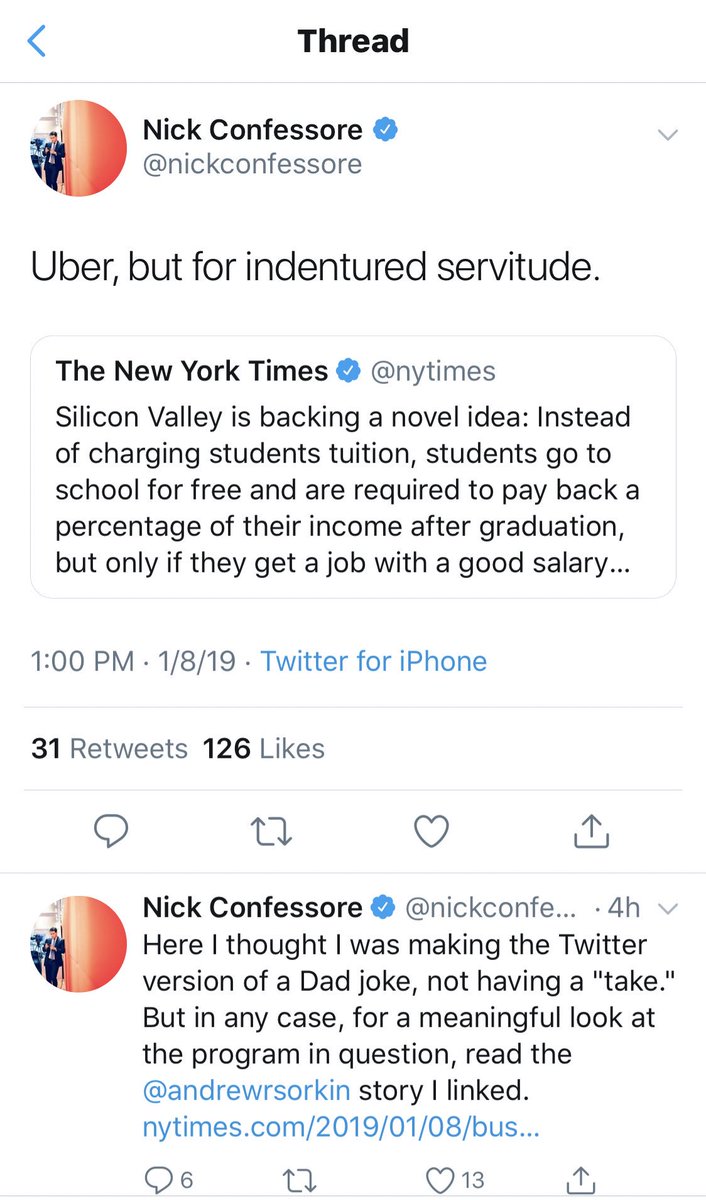The height and width of the screenshot is (1200, 706).
Task: Open main tweet options chevron
Action: [668, 135]
